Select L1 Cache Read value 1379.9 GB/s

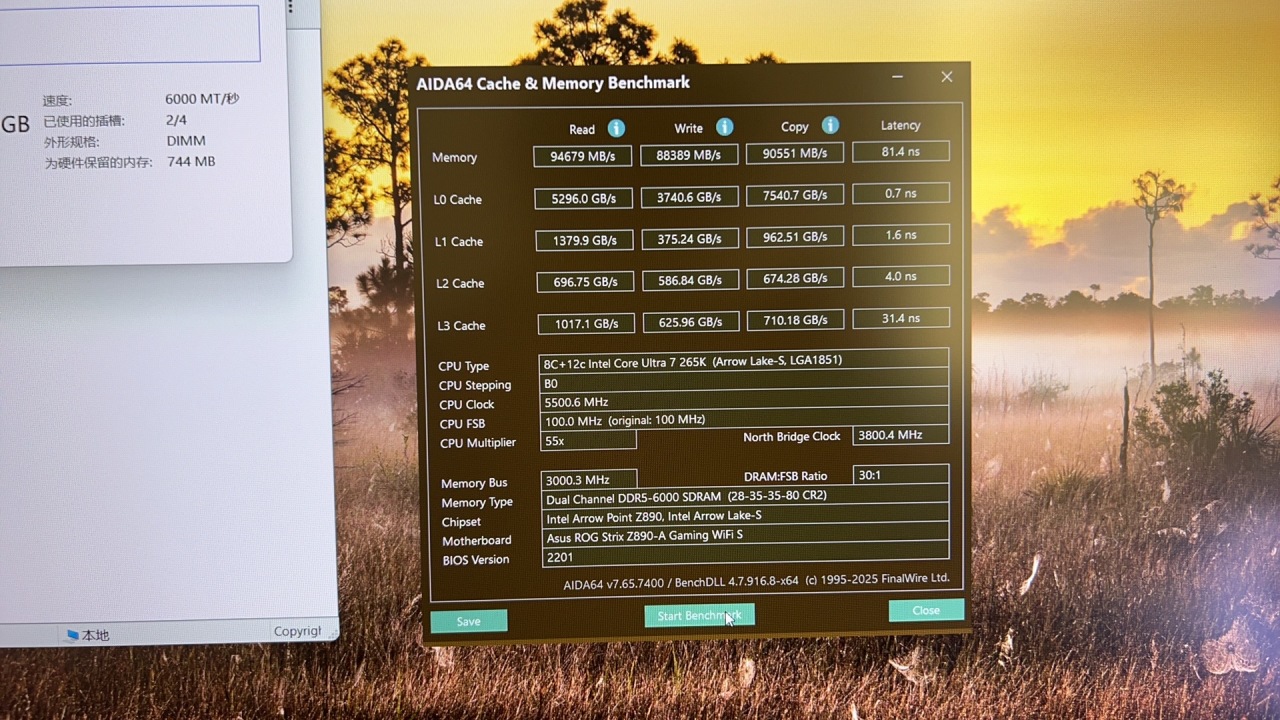coord(584,240)
